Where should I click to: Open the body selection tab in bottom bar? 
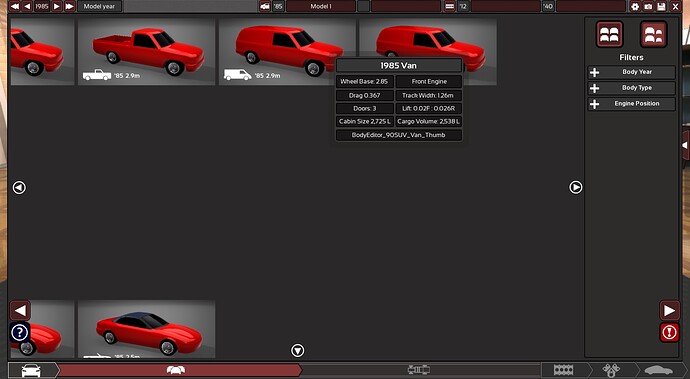176,370
